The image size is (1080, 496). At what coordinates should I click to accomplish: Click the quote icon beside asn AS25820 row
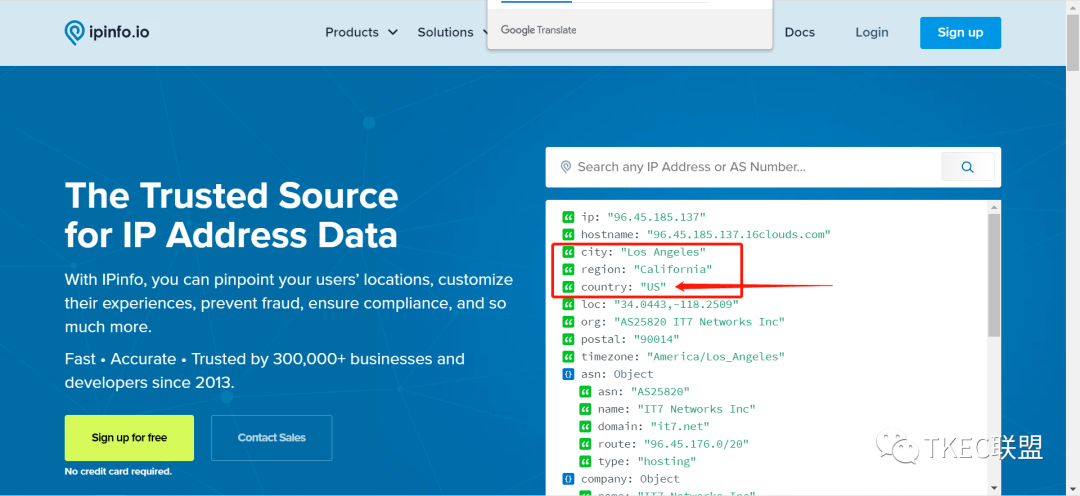tap(585, 391)
